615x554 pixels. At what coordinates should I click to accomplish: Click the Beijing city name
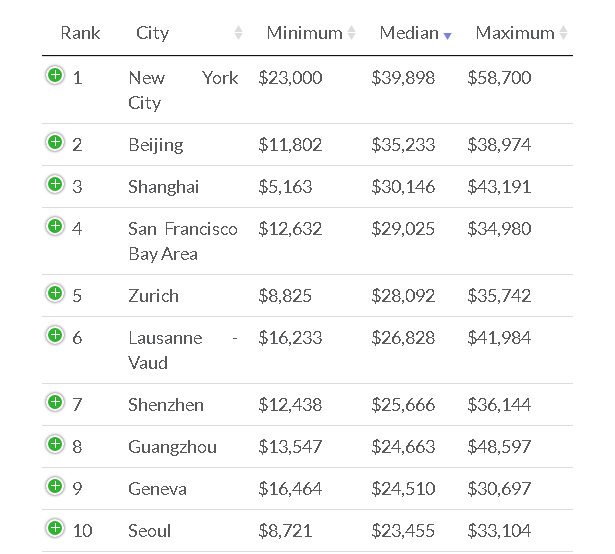coord(156,145)
